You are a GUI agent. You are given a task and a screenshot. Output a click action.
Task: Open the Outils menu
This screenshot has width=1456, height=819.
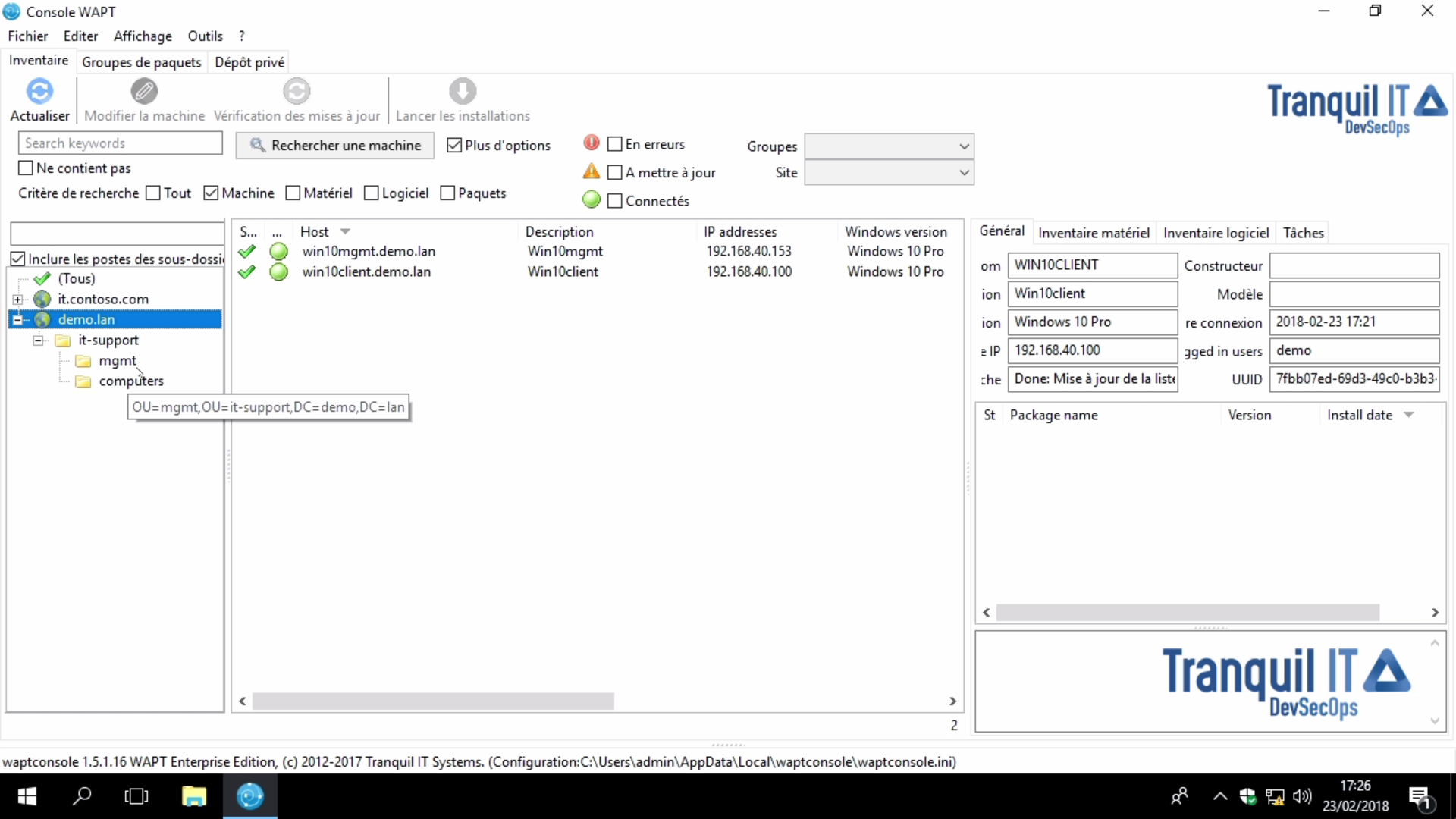206,36
